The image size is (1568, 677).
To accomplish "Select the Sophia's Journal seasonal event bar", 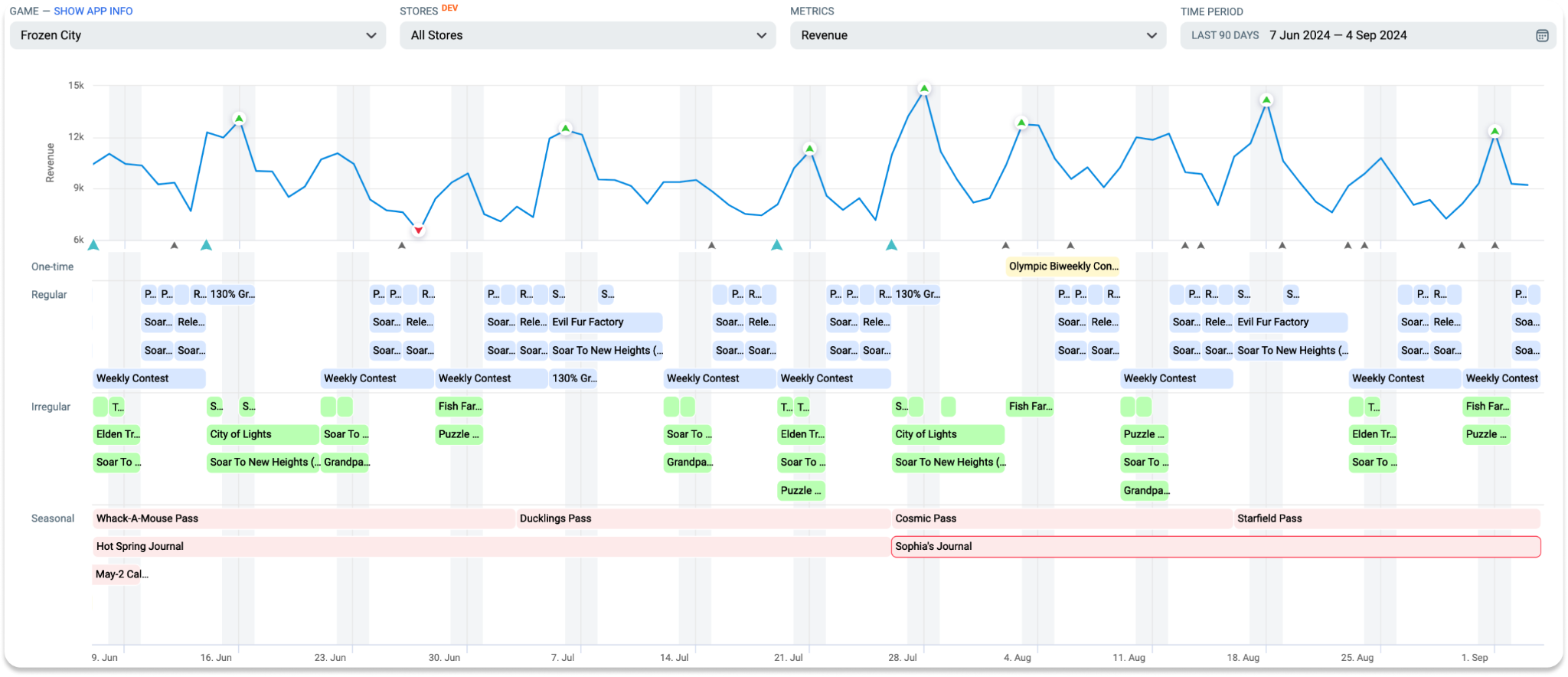I will click(1216, 547).
